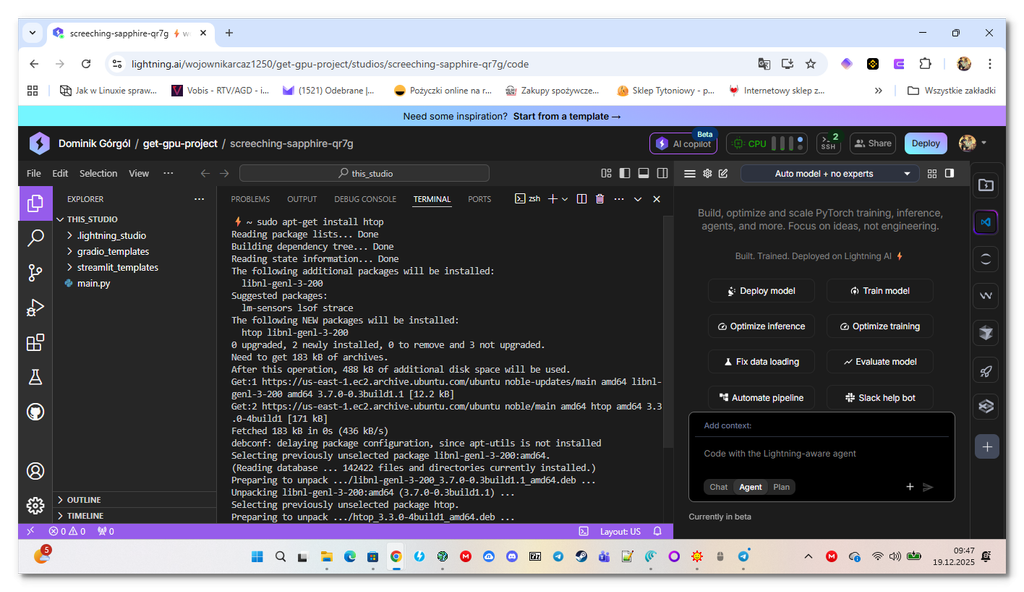Open Source Control view

(x=35, y=272)
